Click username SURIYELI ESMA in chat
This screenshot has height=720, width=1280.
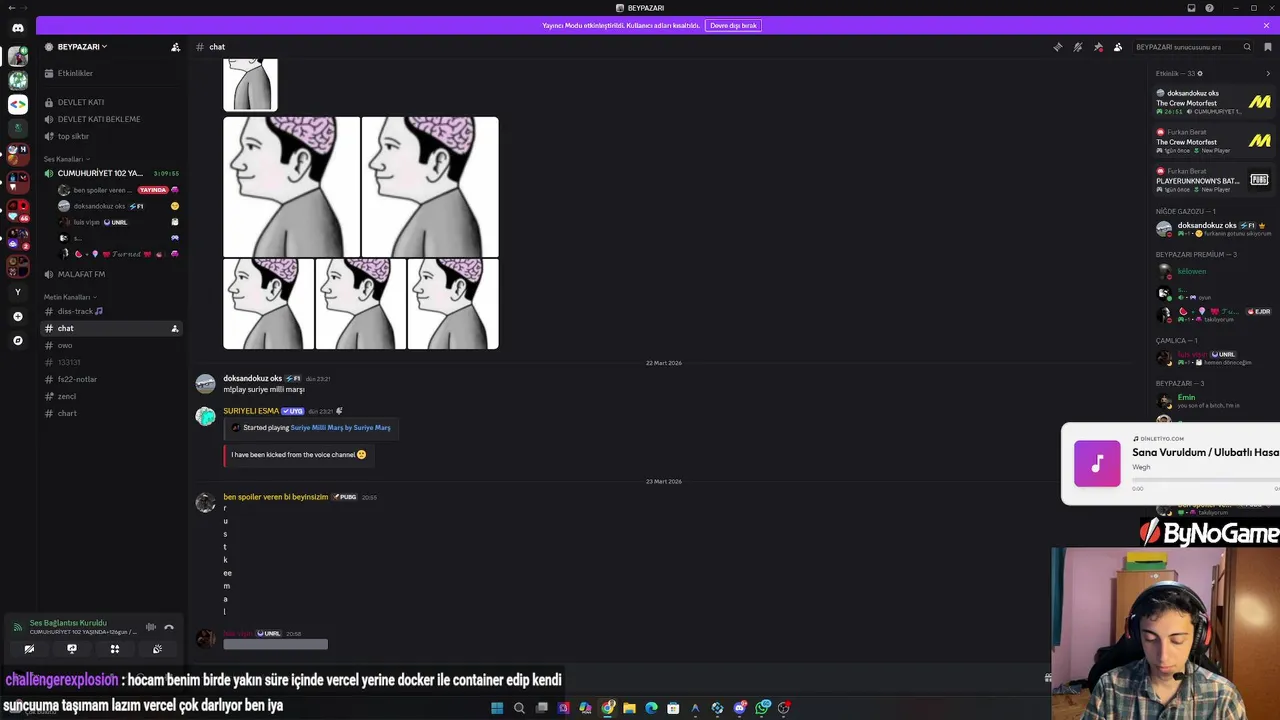(x=250, y=411)
